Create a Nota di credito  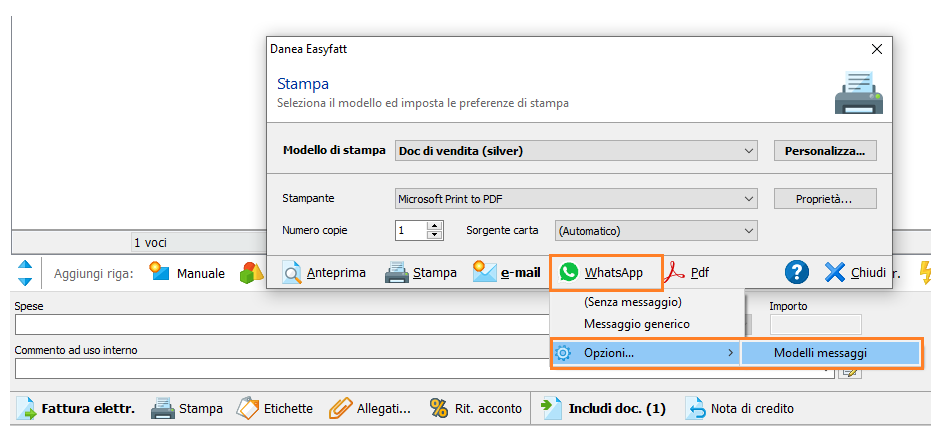point(740,408)
